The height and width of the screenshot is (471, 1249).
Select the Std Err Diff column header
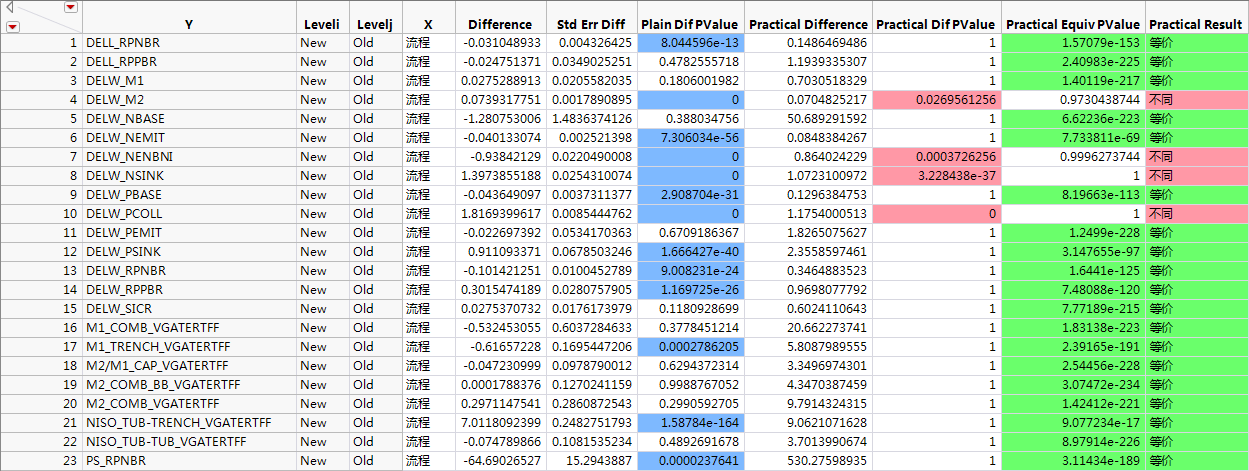593,24
